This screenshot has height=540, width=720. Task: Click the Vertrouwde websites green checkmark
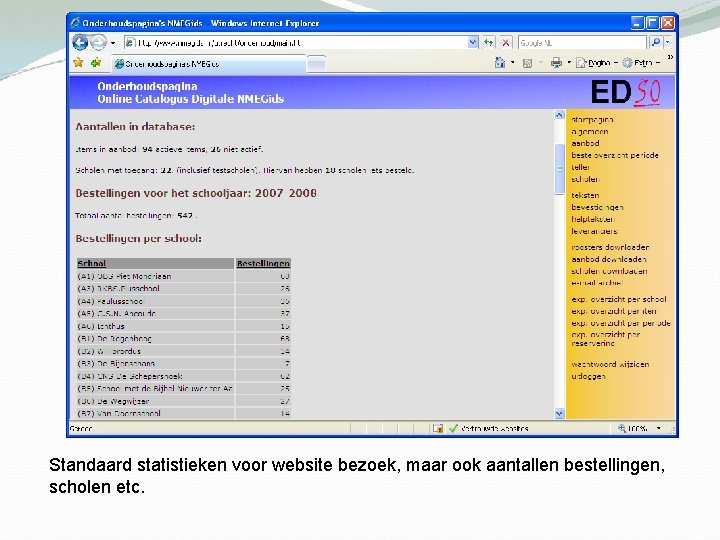pyautogui.click(x=454, y=428)
